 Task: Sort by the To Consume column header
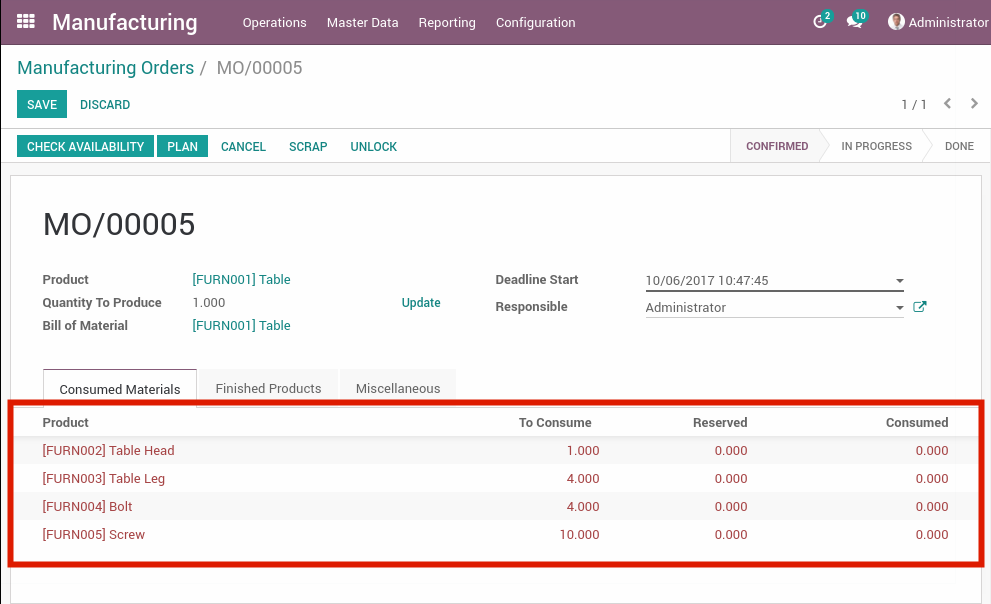555,423
